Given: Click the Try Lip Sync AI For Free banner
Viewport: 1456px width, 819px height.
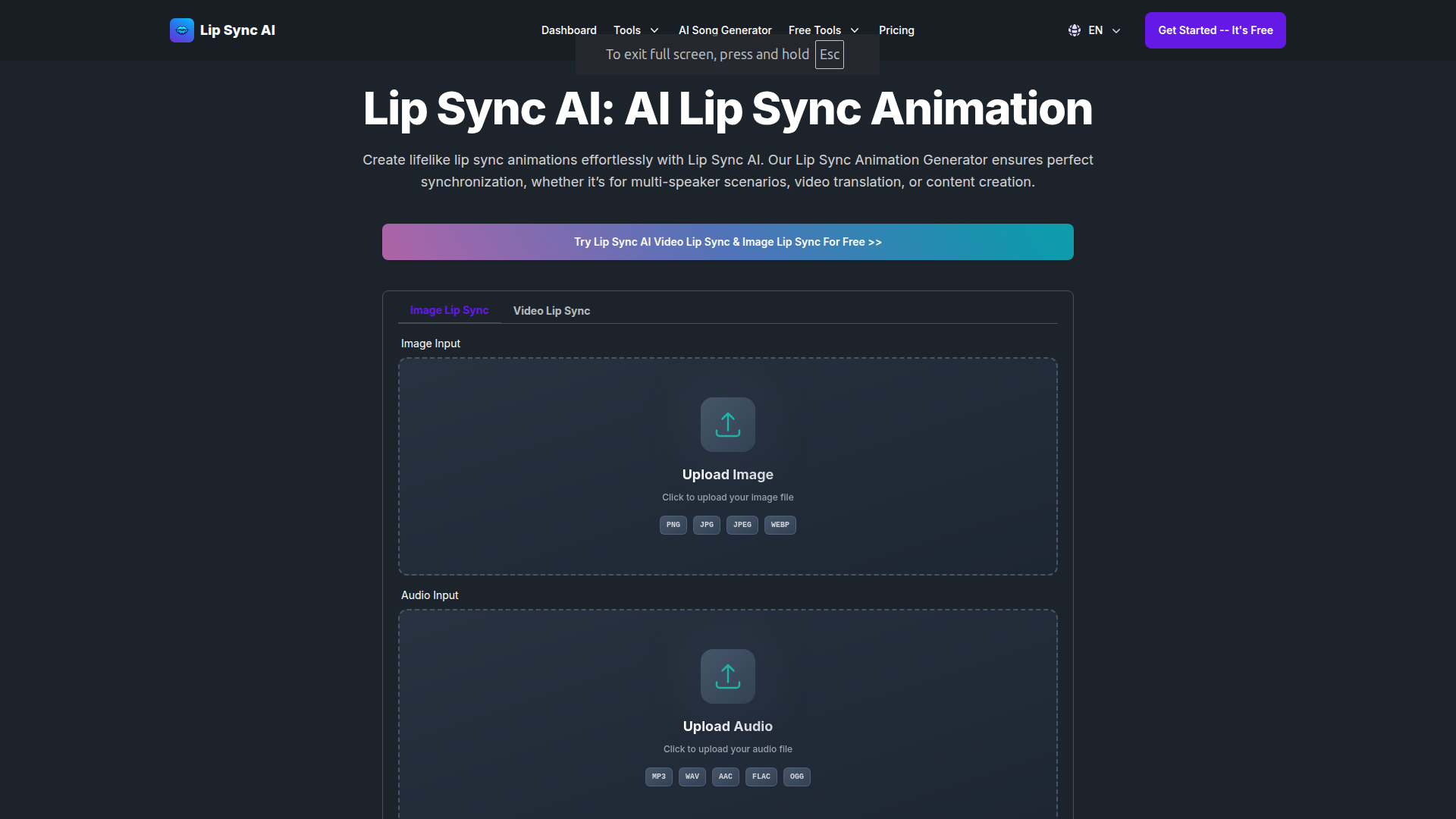Looking at the screenshot, I should coord(727,242).
